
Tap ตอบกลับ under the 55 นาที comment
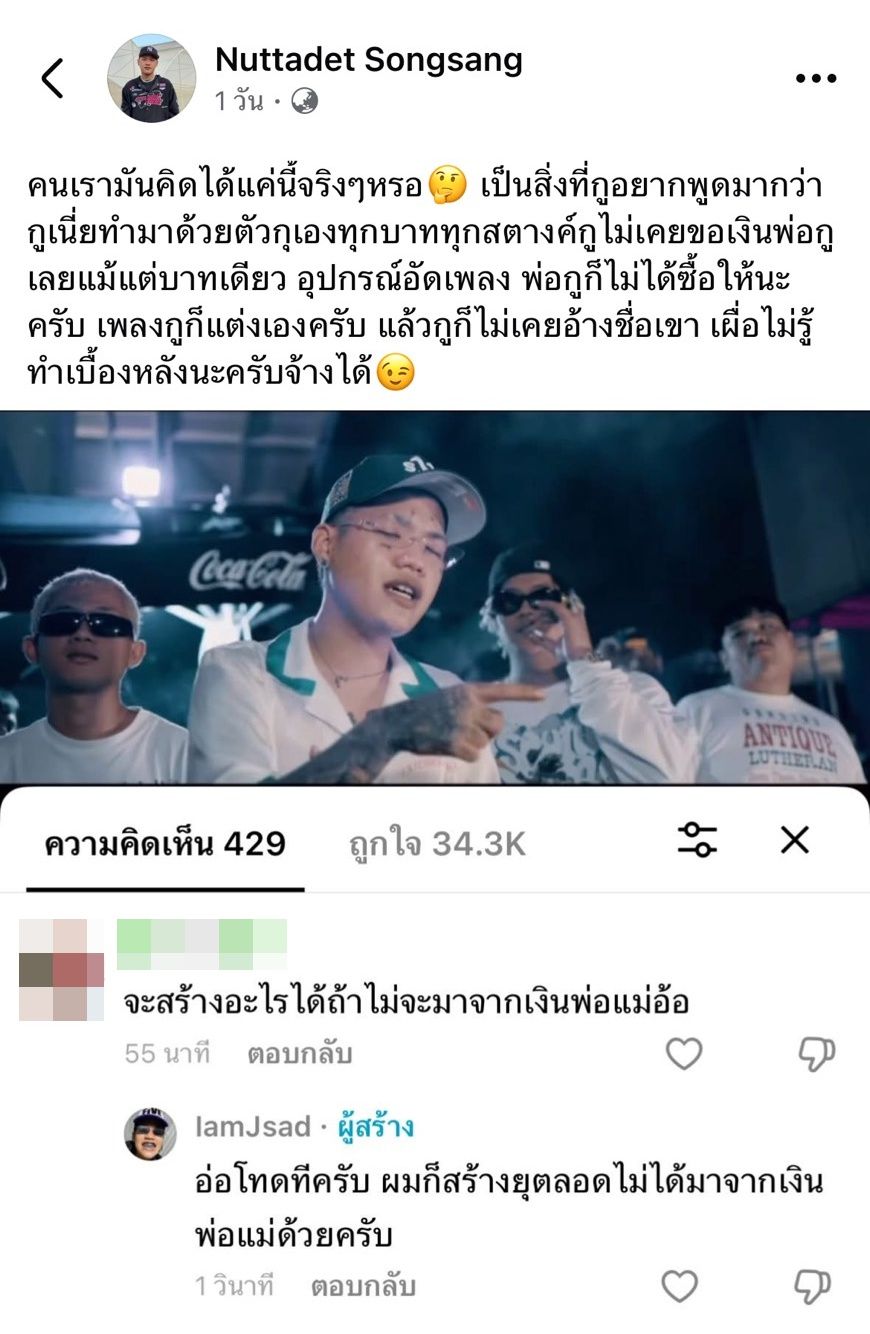[300, 1053]
